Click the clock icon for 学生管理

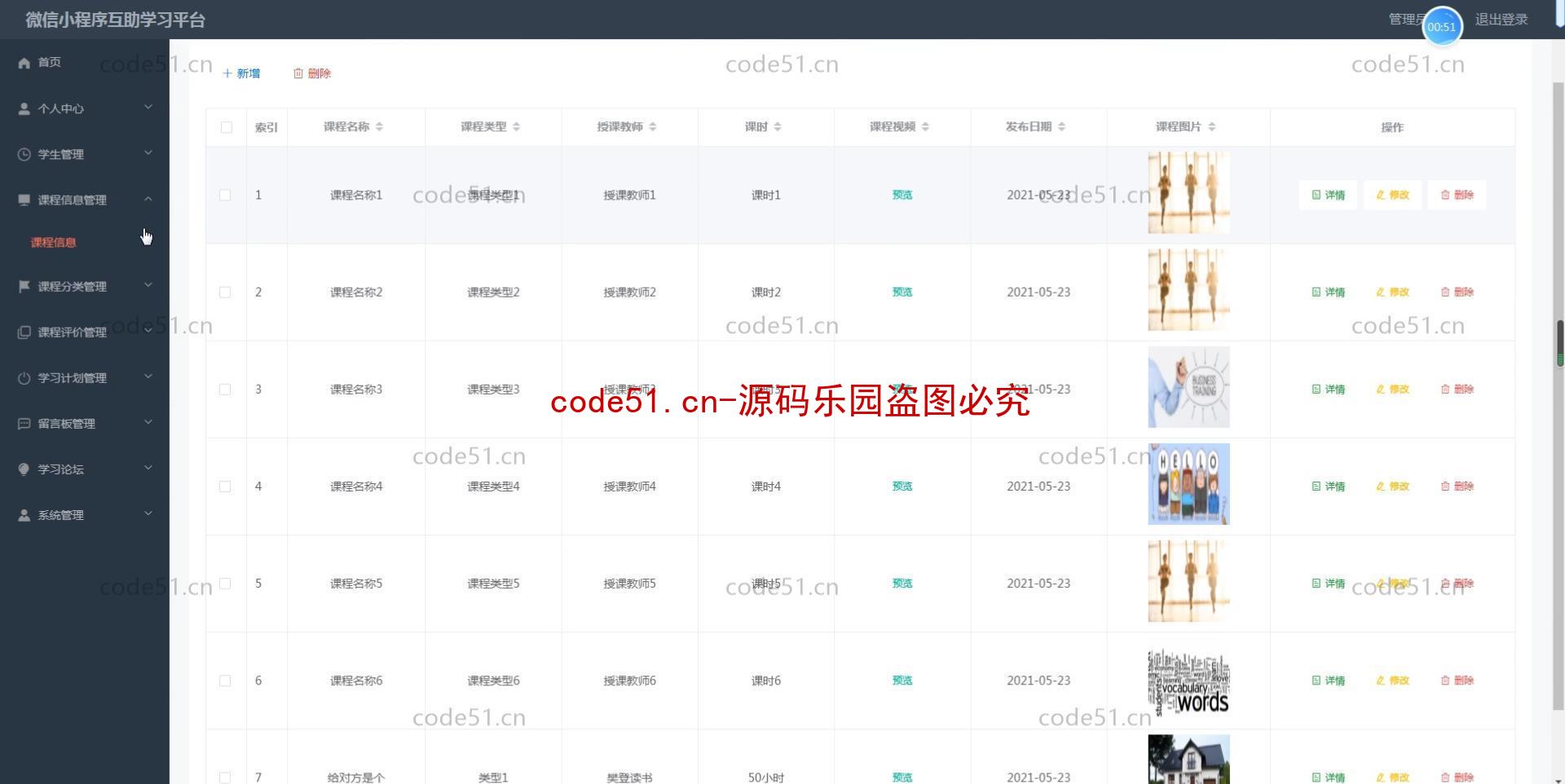pyautogui.click(x=24, y=154)
